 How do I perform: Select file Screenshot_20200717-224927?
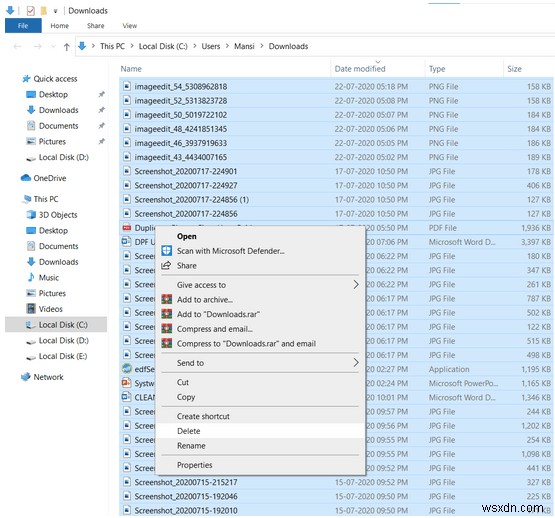point(336,185)
